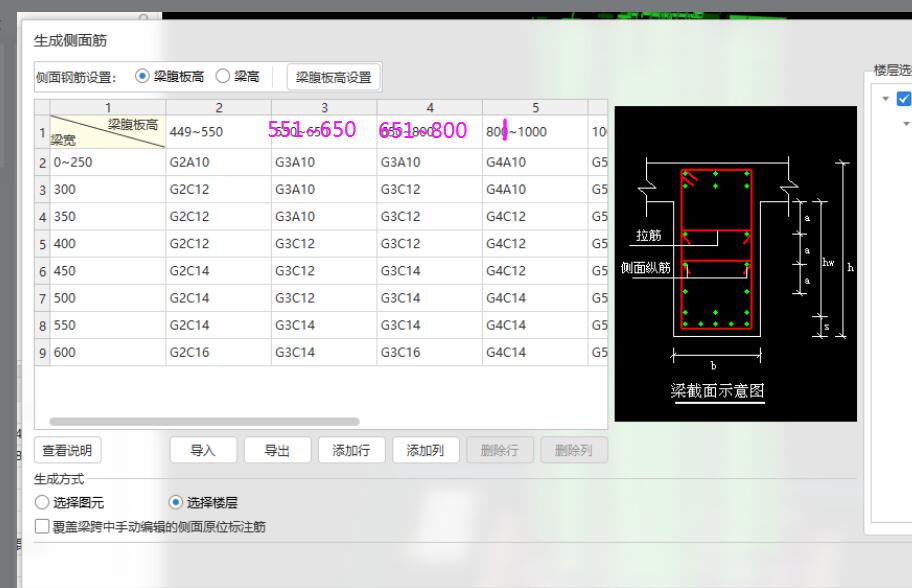Click cell G2C14 in row 450
The height and width of the screenshot is (588, 912).
tap(219, 271)
